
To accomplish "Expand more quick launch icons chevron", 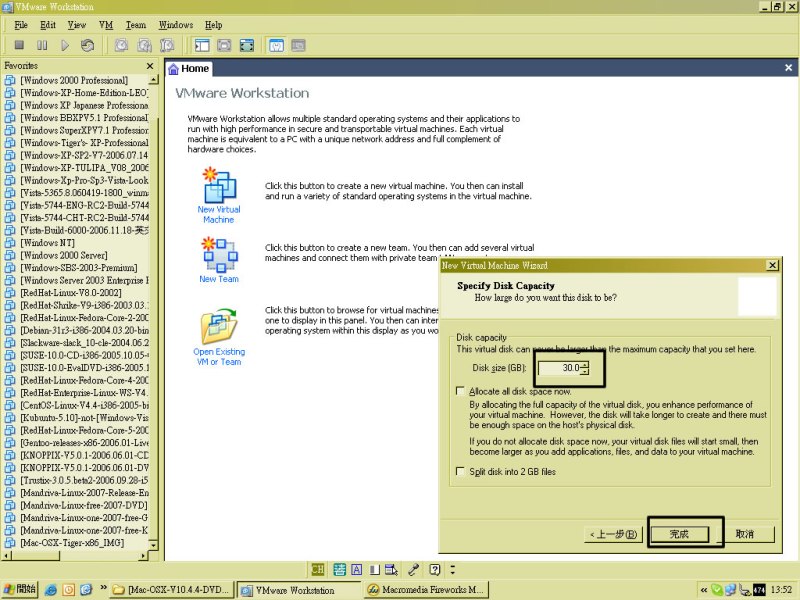I will click(x=104, y=588).
